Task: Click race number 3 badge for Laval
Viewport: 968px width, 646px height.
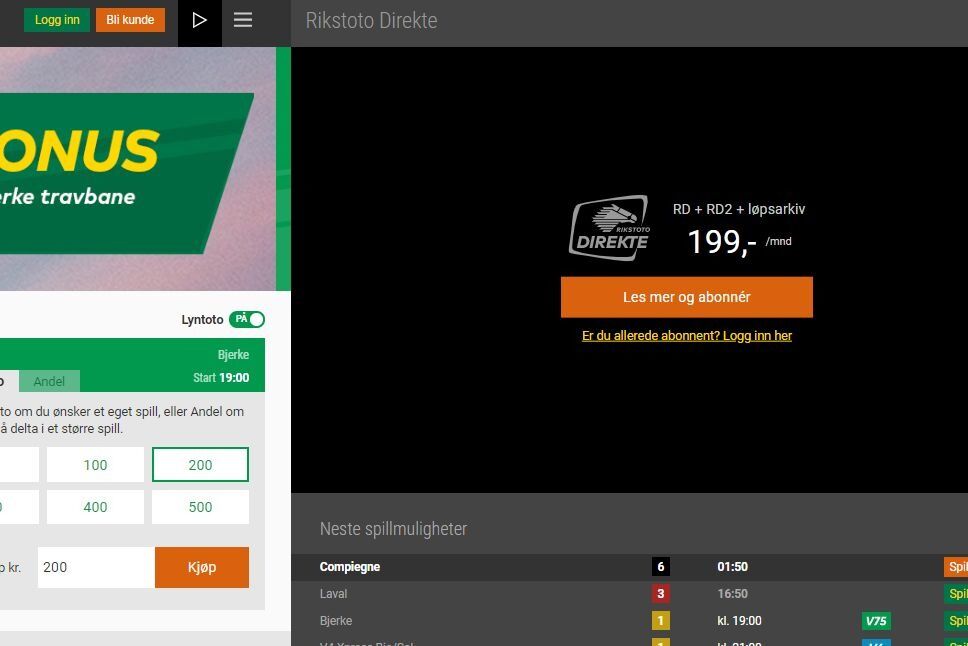Action: click(661, 594)
